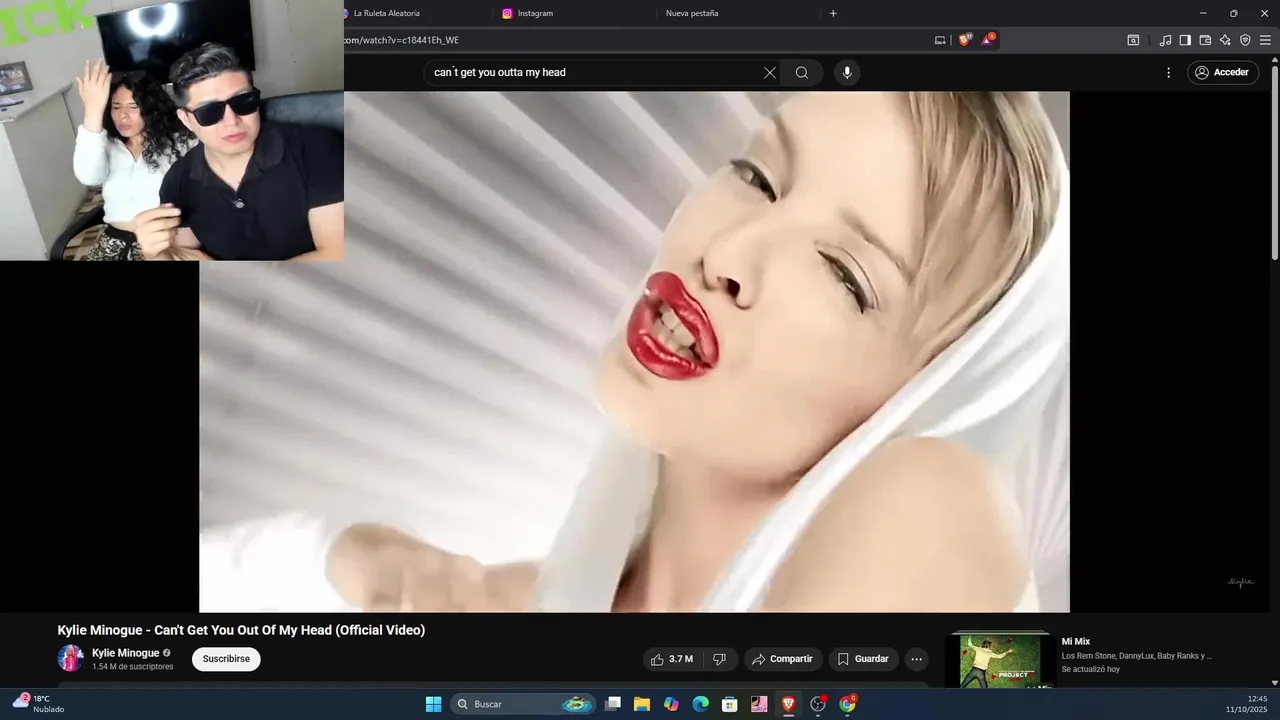Open more actions menu beside Guardar

[916, 659]
